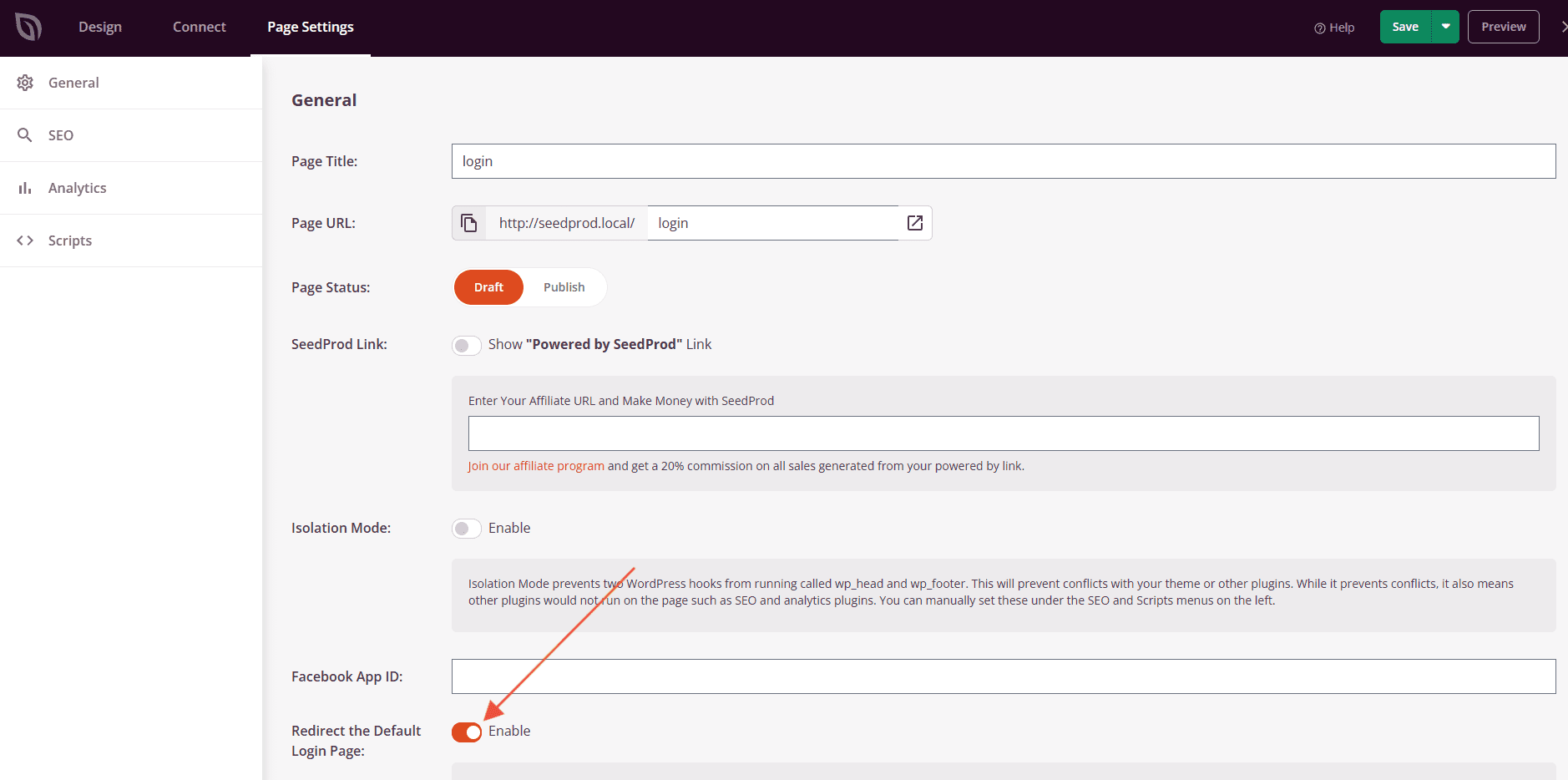Click the Page Title input field
1568x780 pixels.
coord(1003,161)
